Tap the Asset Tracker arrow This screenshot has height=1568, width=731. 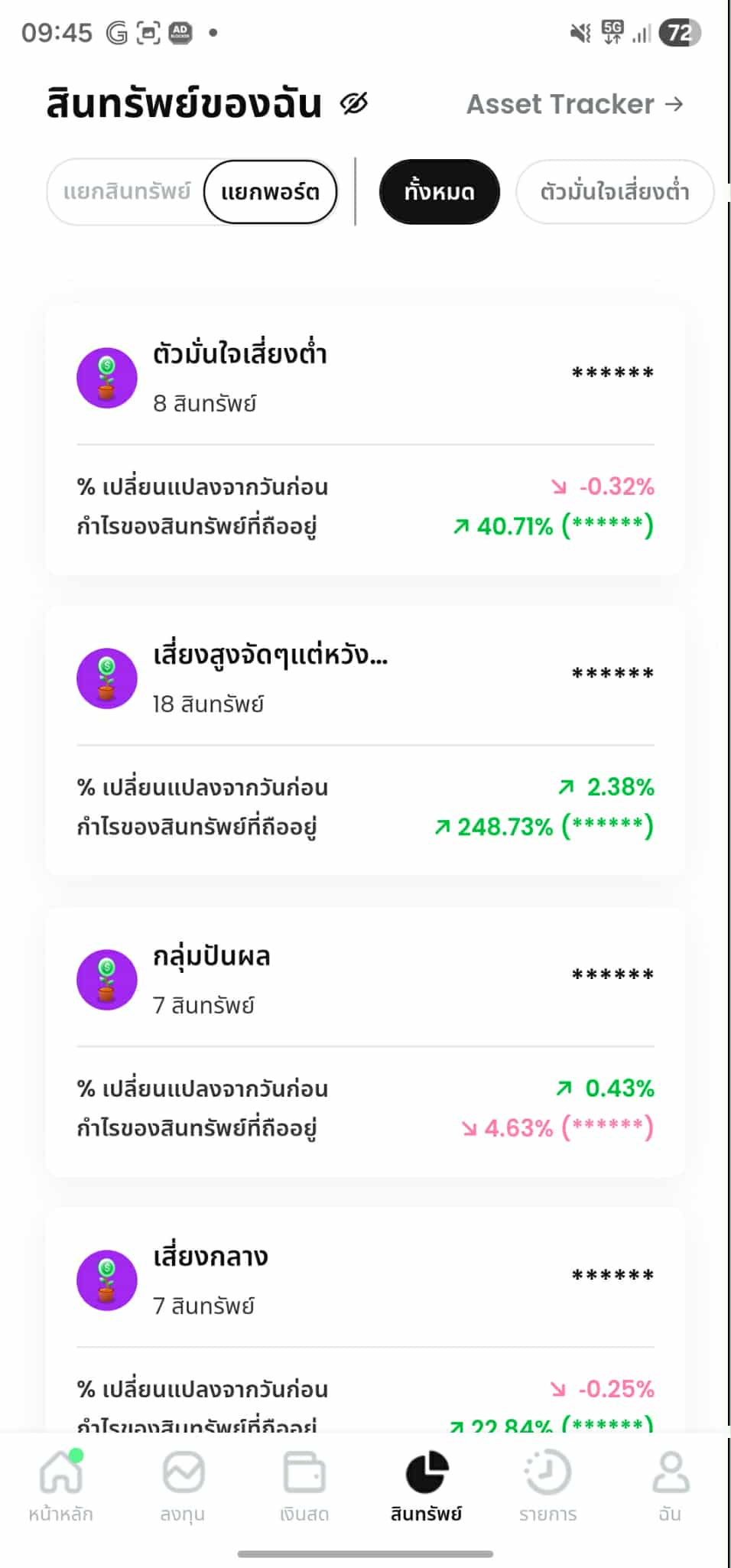[x=674, y=104]
